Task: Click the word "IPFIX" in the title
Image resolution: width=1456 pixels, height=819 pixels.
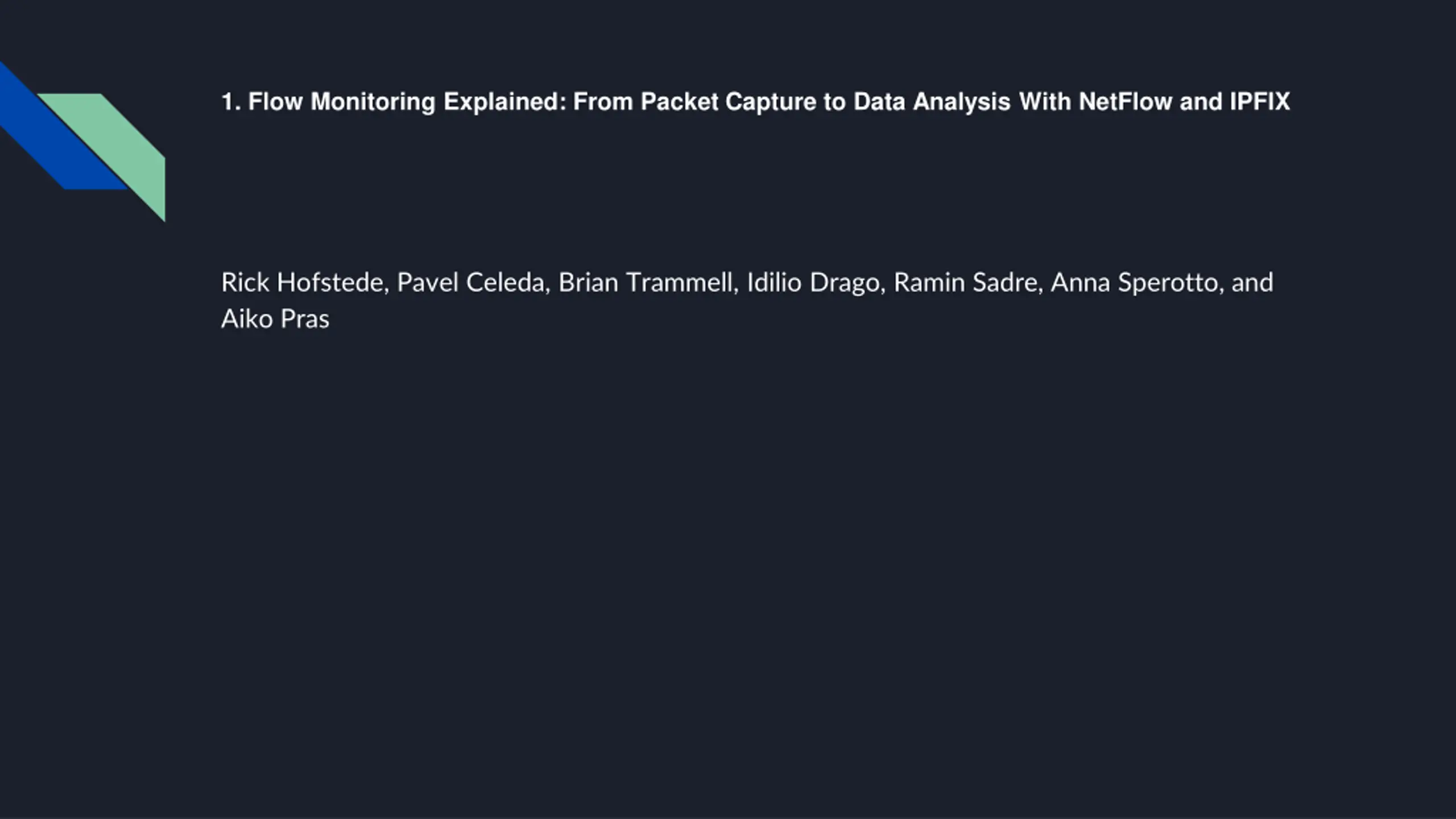Action: (1260, 102)
